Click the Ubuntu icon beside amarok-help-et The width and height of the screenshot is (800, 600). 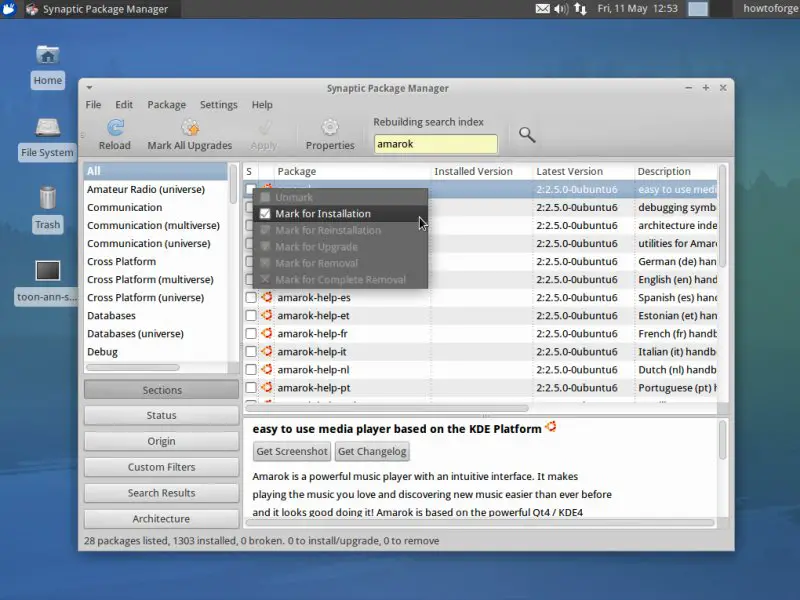pos(267,315)
